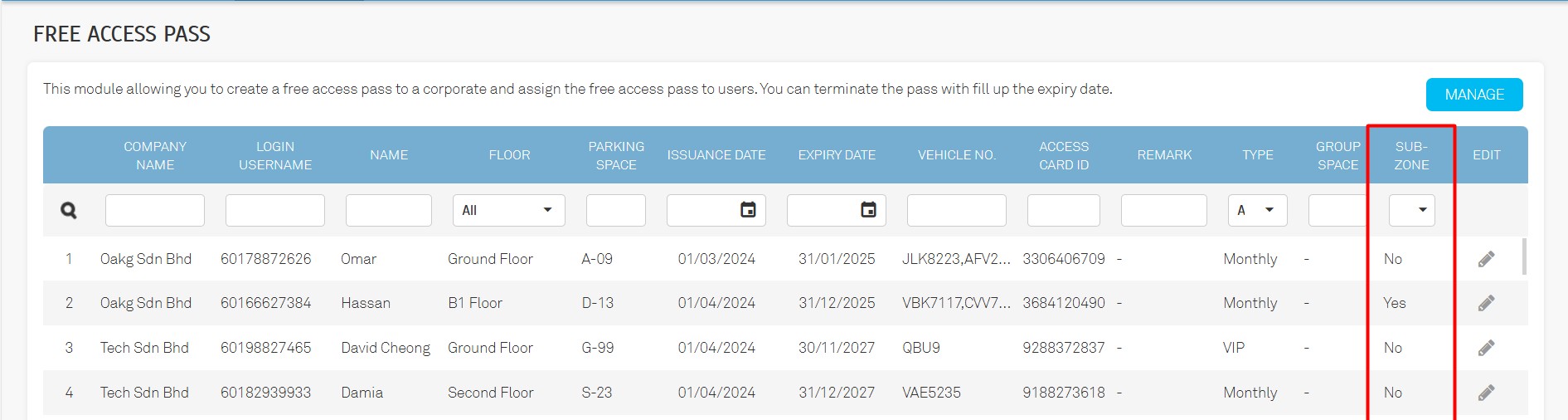1568x420 pixels.
Task: Click the Parking Space filter input
Action: tap(615, 210)
